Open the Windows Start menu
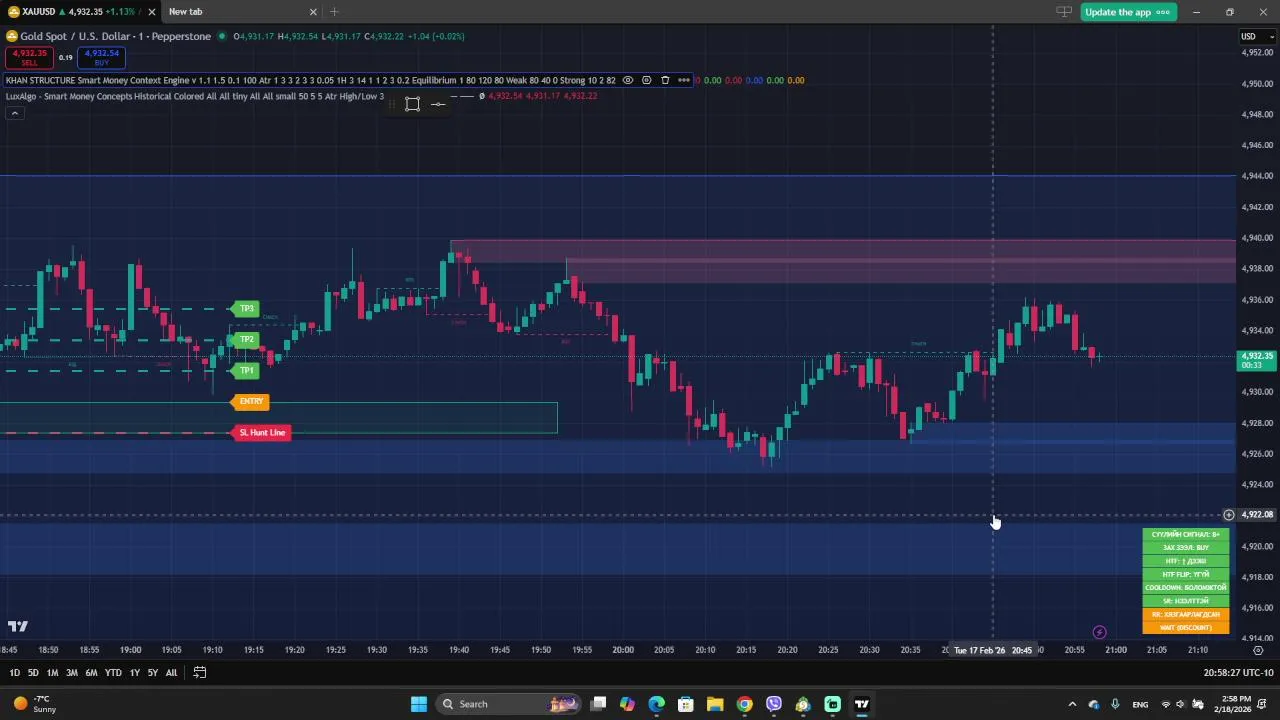The height and width of the screenshot is (720, 1280). [x=418, y=704]
